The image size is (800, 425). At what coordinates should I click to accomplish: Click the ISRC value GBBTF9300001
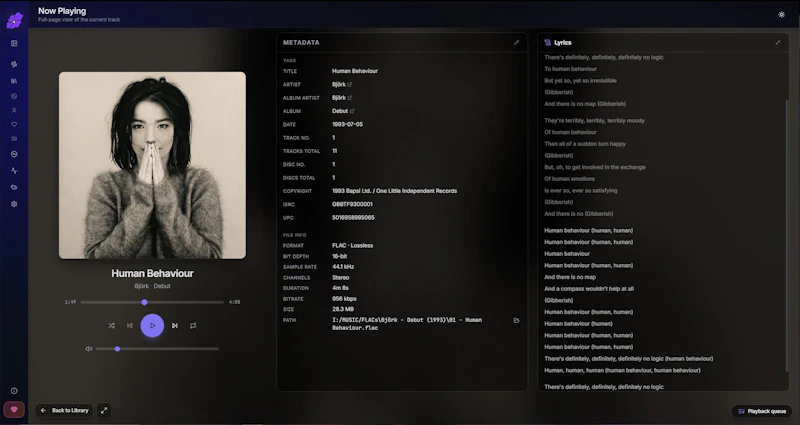click(x=352, y=204)
